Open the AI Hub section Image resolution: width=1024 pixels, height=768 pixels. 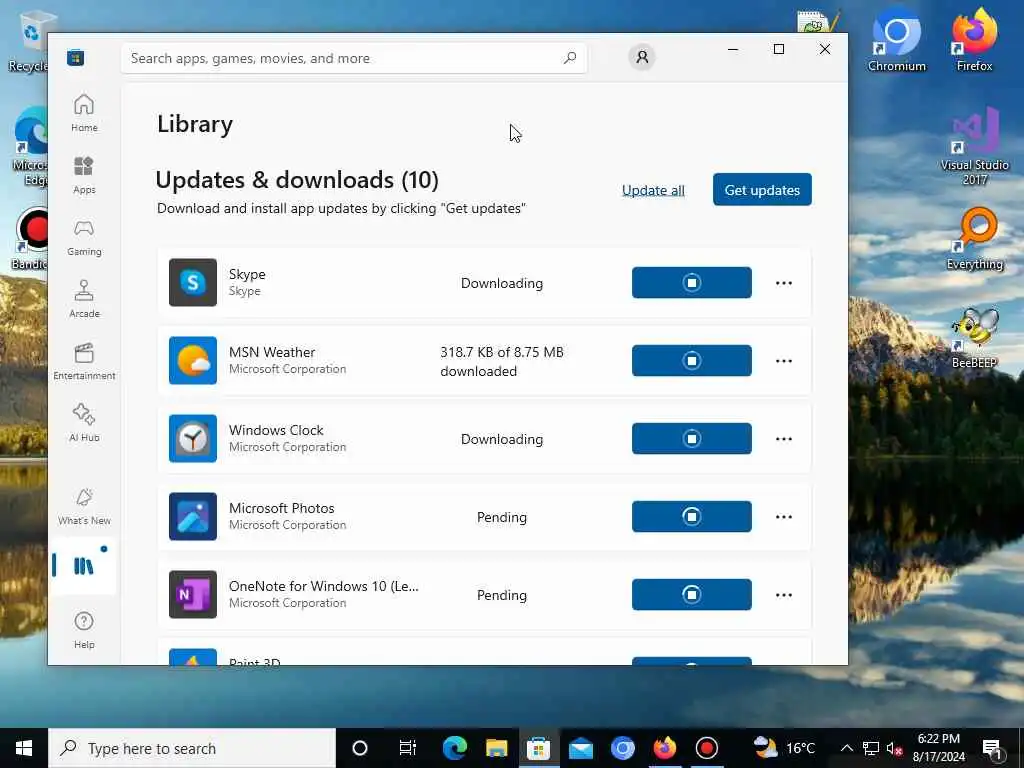click(x=84, y=423)
